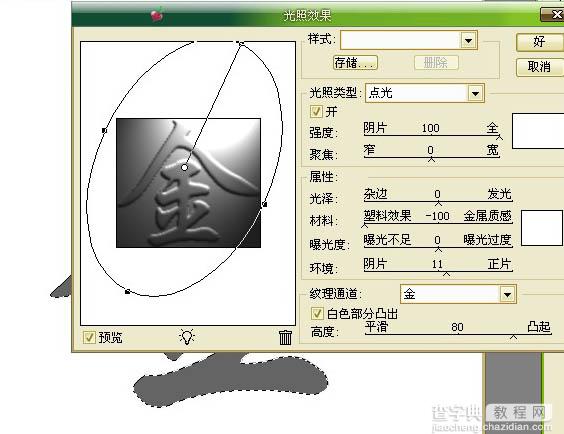
Task: Click the cherry icon in title bar
Action: [157, 15]
